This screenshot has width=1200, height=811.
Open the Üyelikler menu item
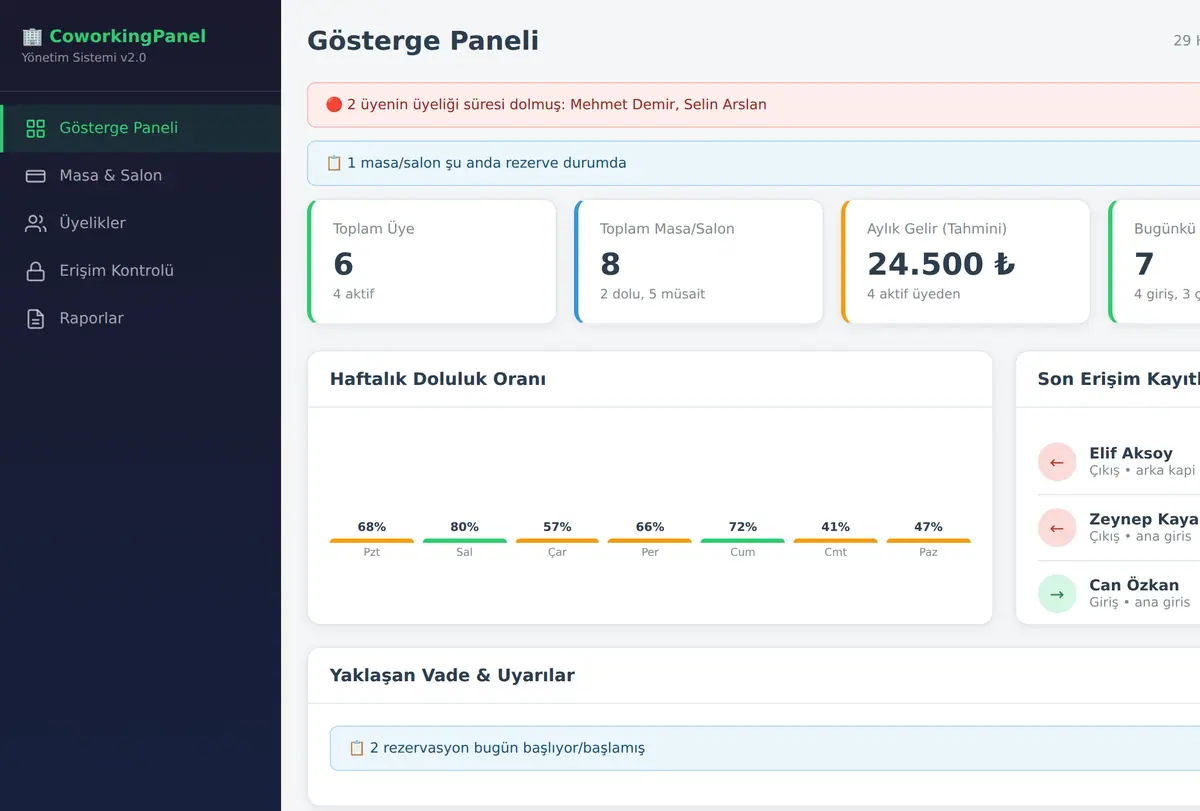point(141,223)
